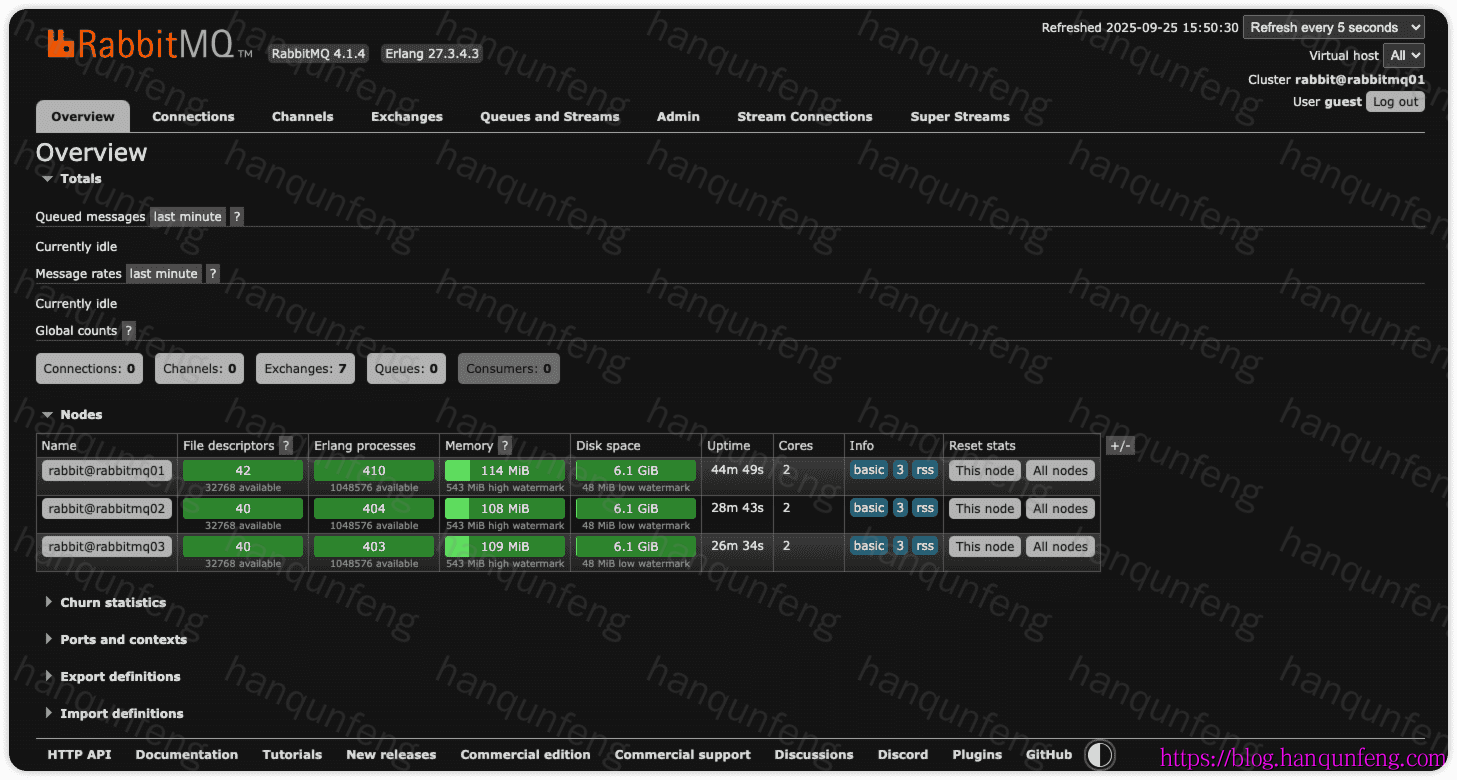Open the Super Streams tab
Image resolution: width=1457 pixels, height=780 pixels.
point(960,117)
